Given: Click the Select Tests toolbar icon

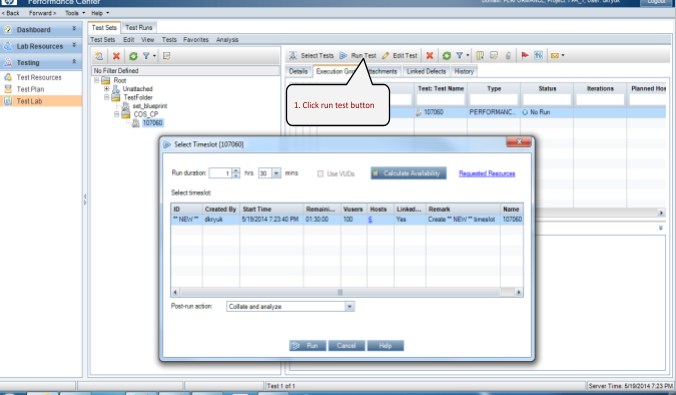Looking at the screenshot, I should tap(293, 56).
